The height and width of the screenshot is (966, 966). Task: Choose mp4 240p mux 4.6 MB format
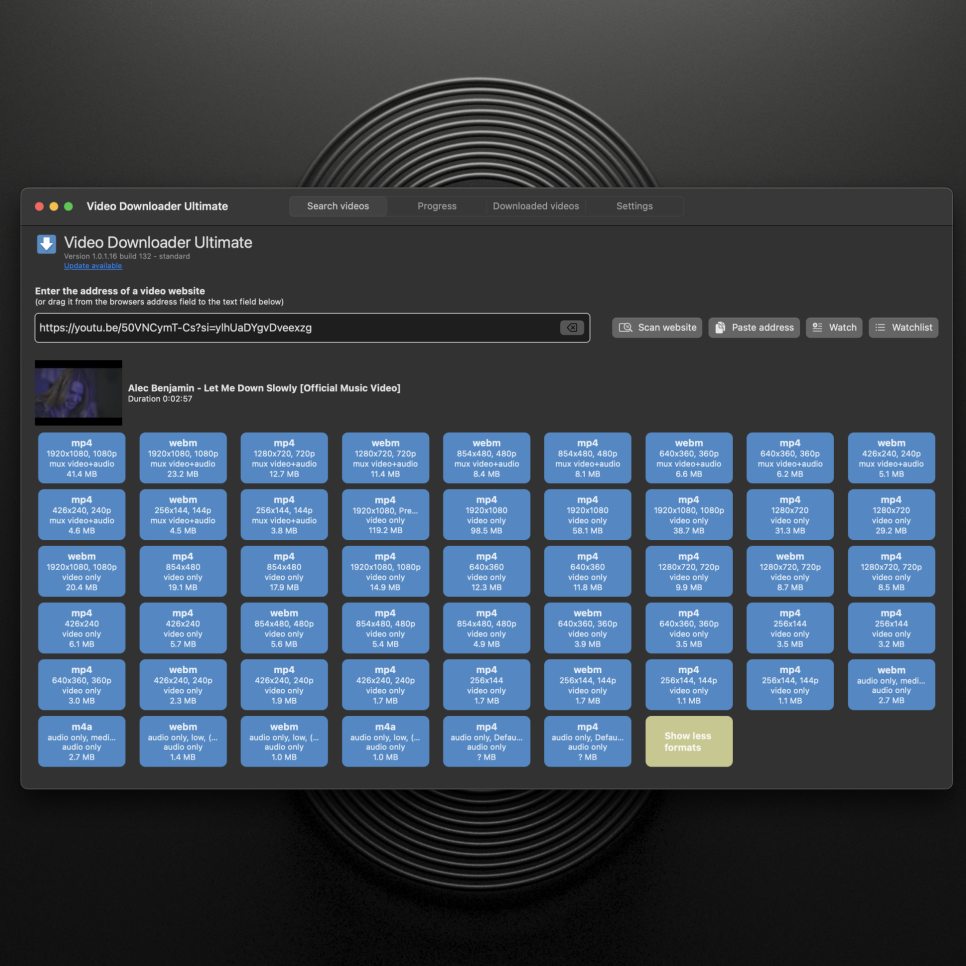pos(82,514)
